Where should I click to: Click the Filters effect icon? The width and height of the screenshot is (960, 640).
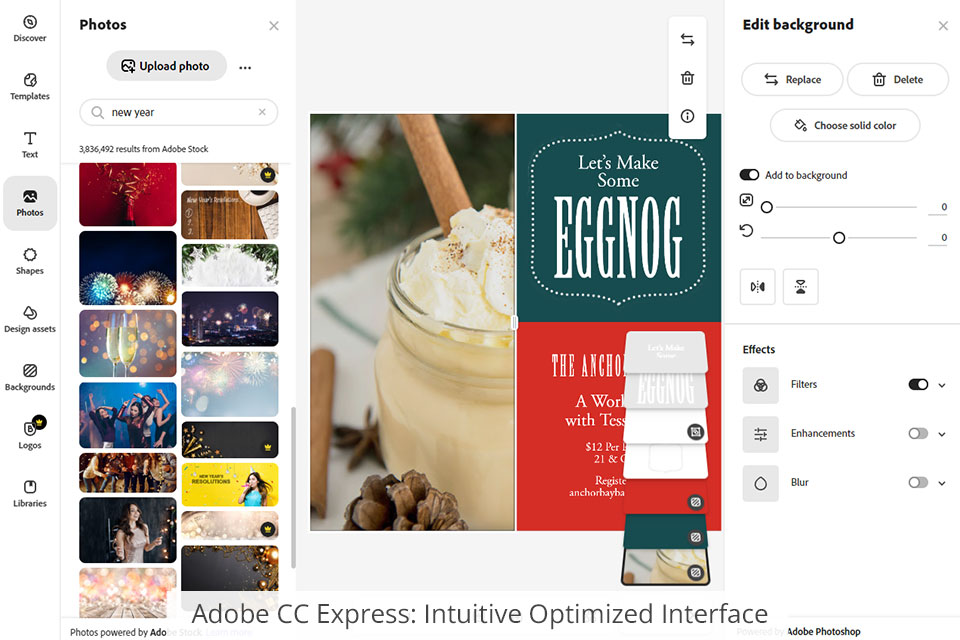coord(760,385)
